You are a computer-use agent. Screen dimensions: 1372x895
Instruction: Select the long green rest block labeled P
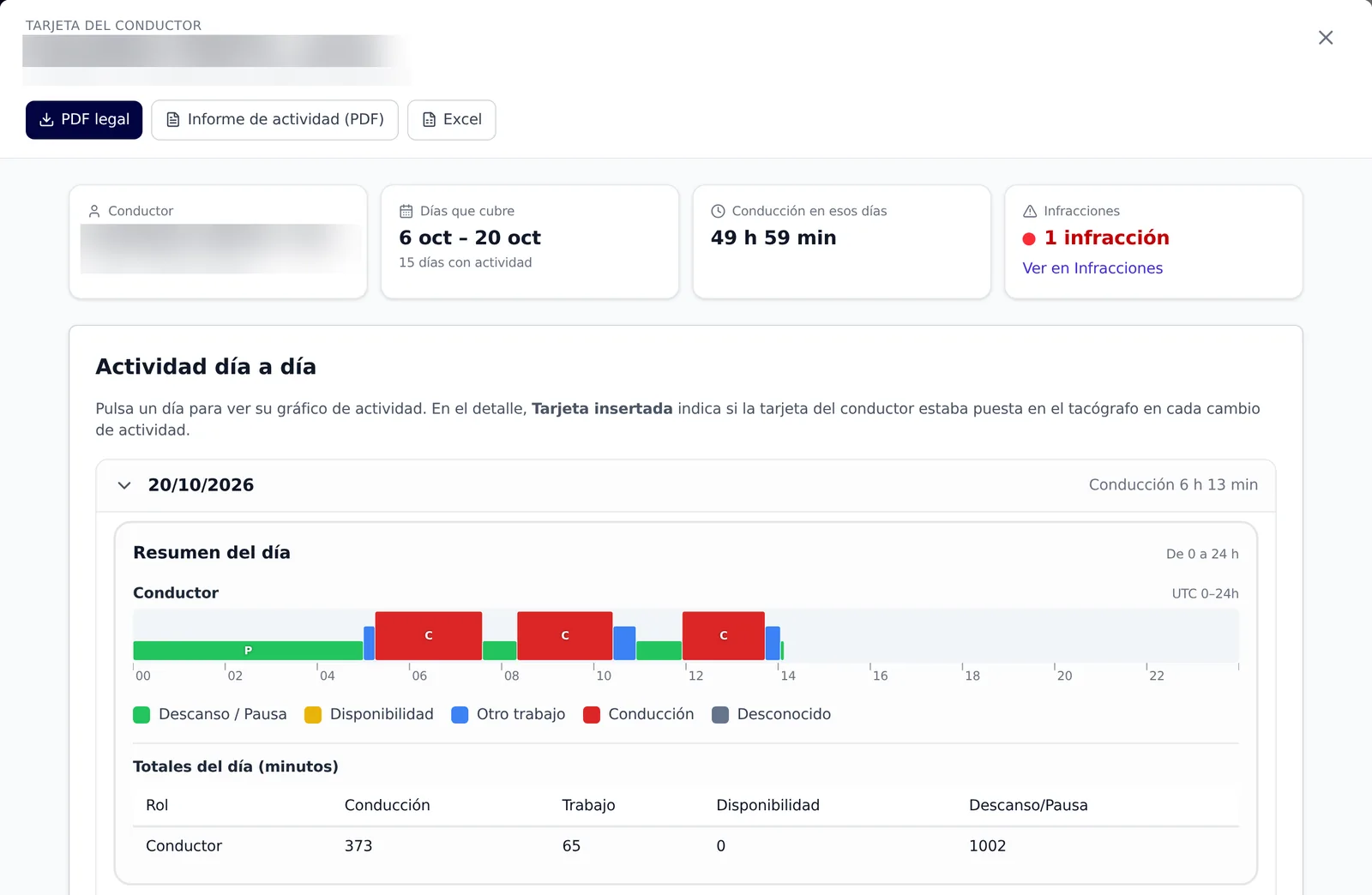pyautogui.click(x=248, y=651)
